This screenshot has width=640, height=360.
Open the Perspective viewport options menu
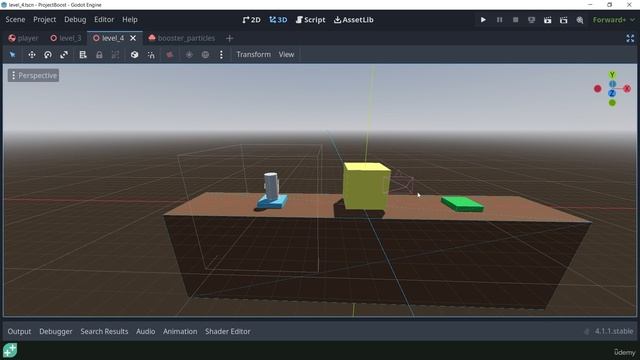(33, 76)
